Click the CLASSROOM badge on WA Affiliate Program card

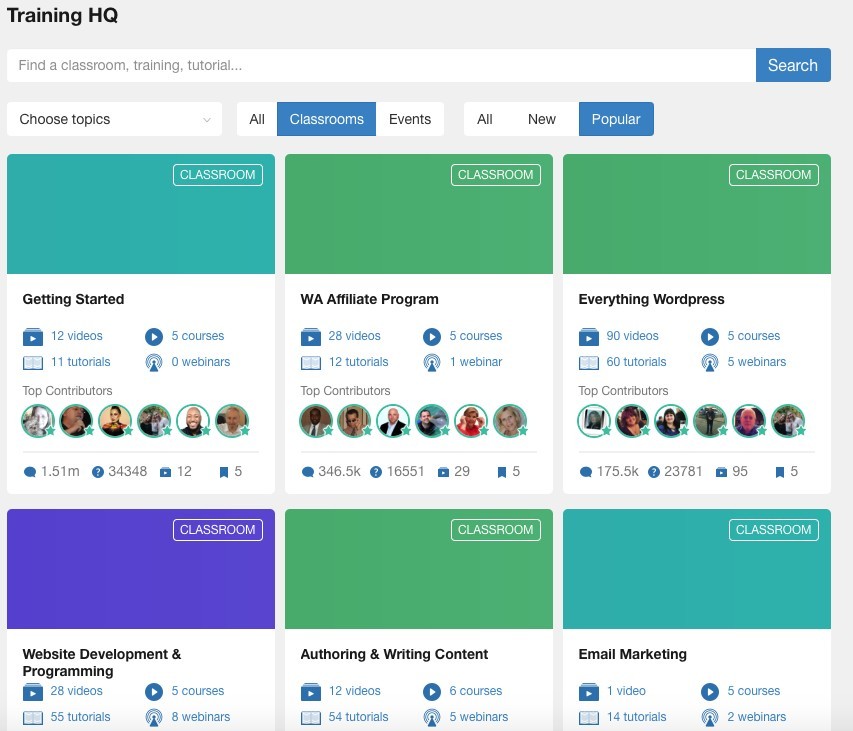pyautogui.click(x=496, y=175)
